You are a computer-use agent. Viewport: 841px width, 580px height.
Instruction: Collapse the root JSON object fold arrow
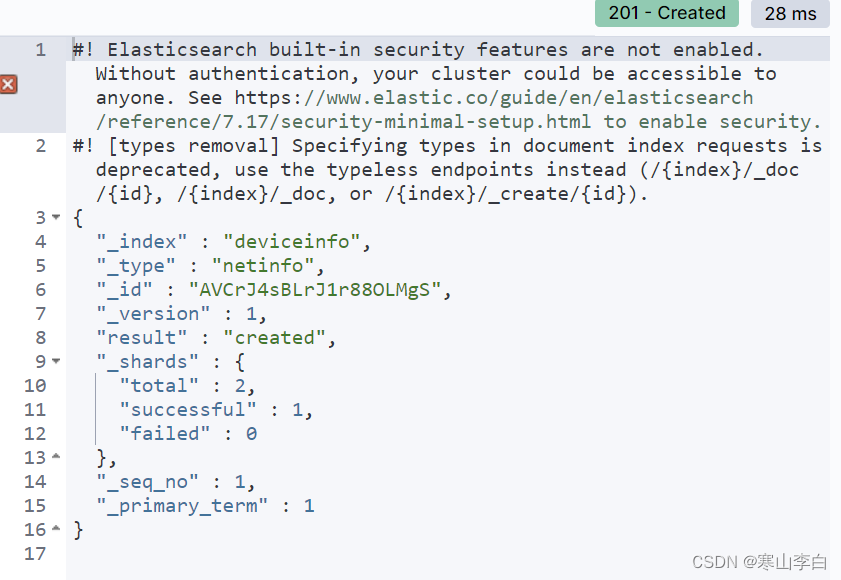pyautogui.click(x=56, y=217)
